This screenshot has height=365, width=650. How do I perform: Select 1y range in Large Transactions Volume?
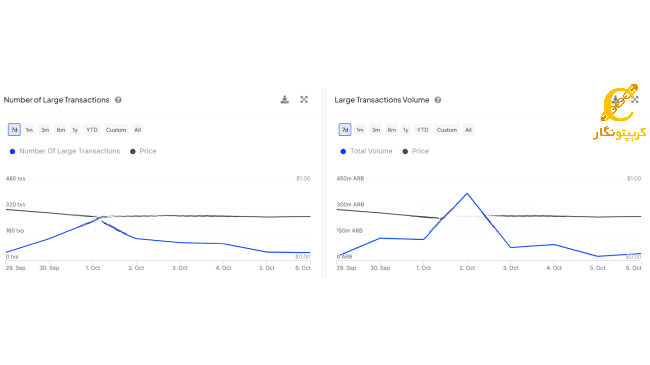(406, 130)
